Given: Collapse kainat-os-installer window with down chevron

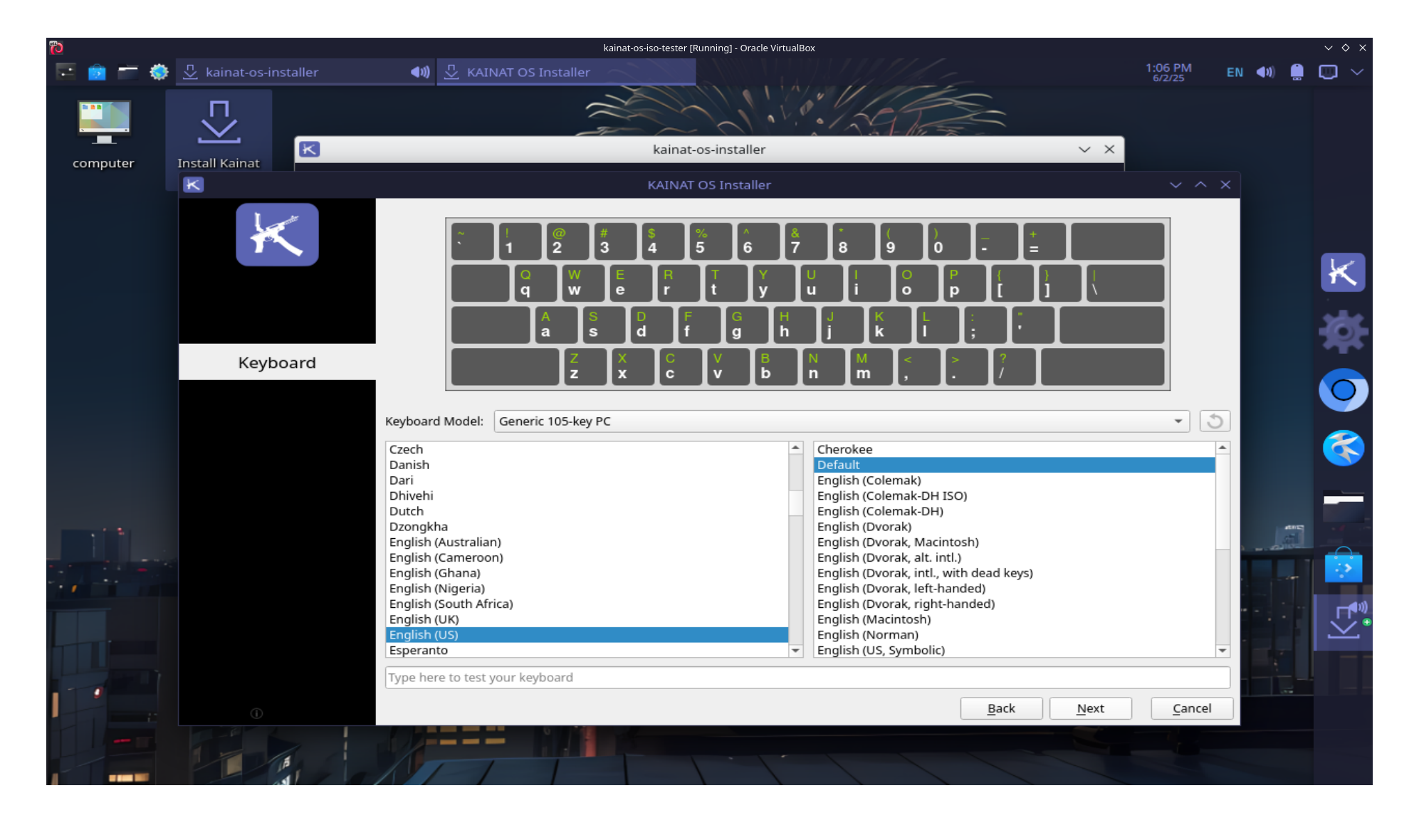Looking at the screenshot, I should (x=1084, y=149).
